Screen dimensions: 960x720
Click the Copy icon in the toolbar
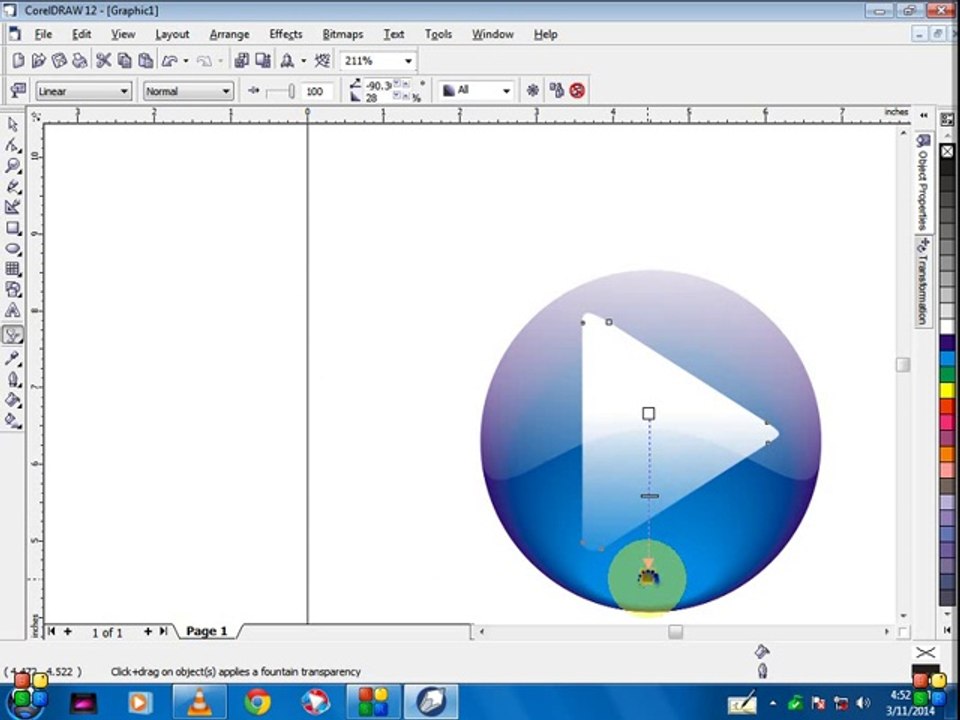pyautogui.click(x=124, y=60)
